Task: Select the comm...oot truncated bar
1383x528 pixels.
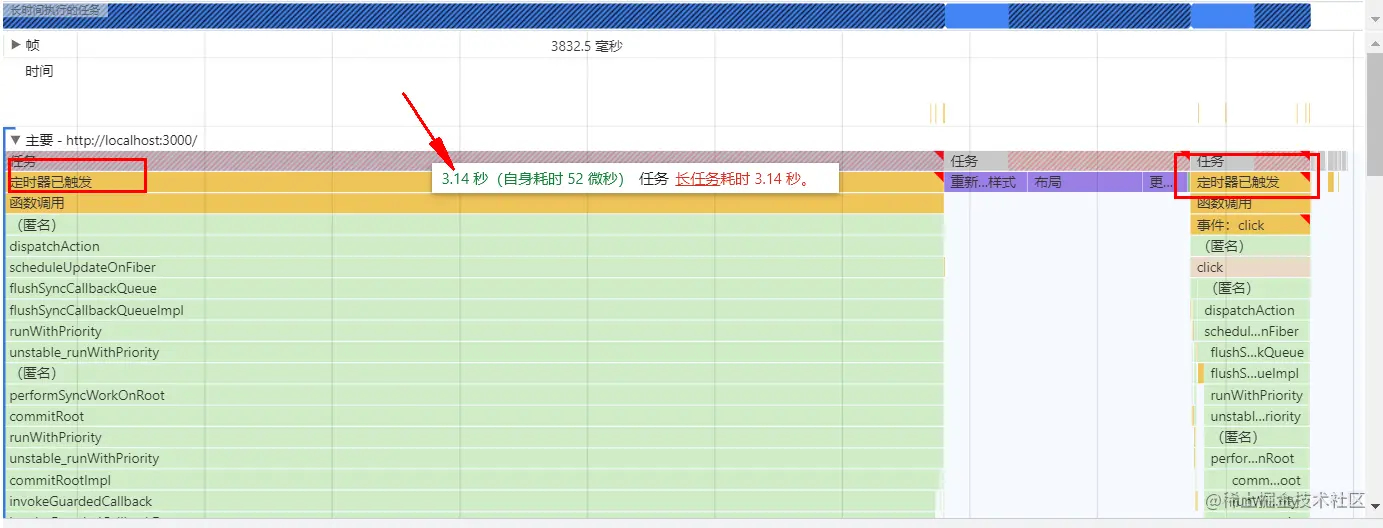Action: coord(1256,480)
